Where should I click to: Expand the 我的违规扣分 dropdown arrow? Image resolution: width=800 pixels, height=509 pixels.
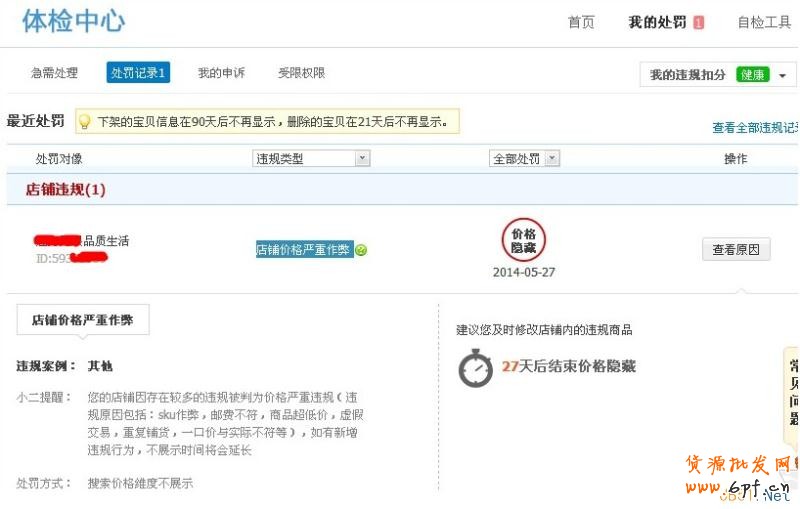click(x=782, y=76)
